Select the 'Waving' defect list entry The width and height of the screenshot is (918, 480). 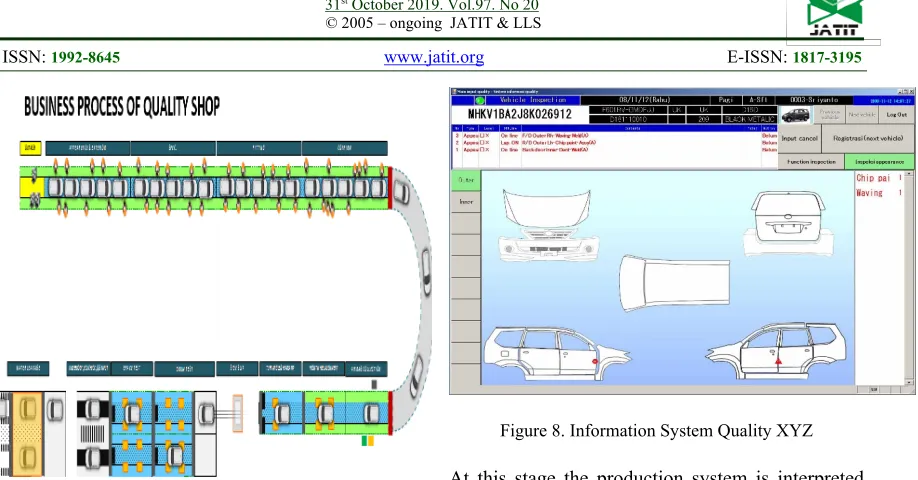[879, 193]
